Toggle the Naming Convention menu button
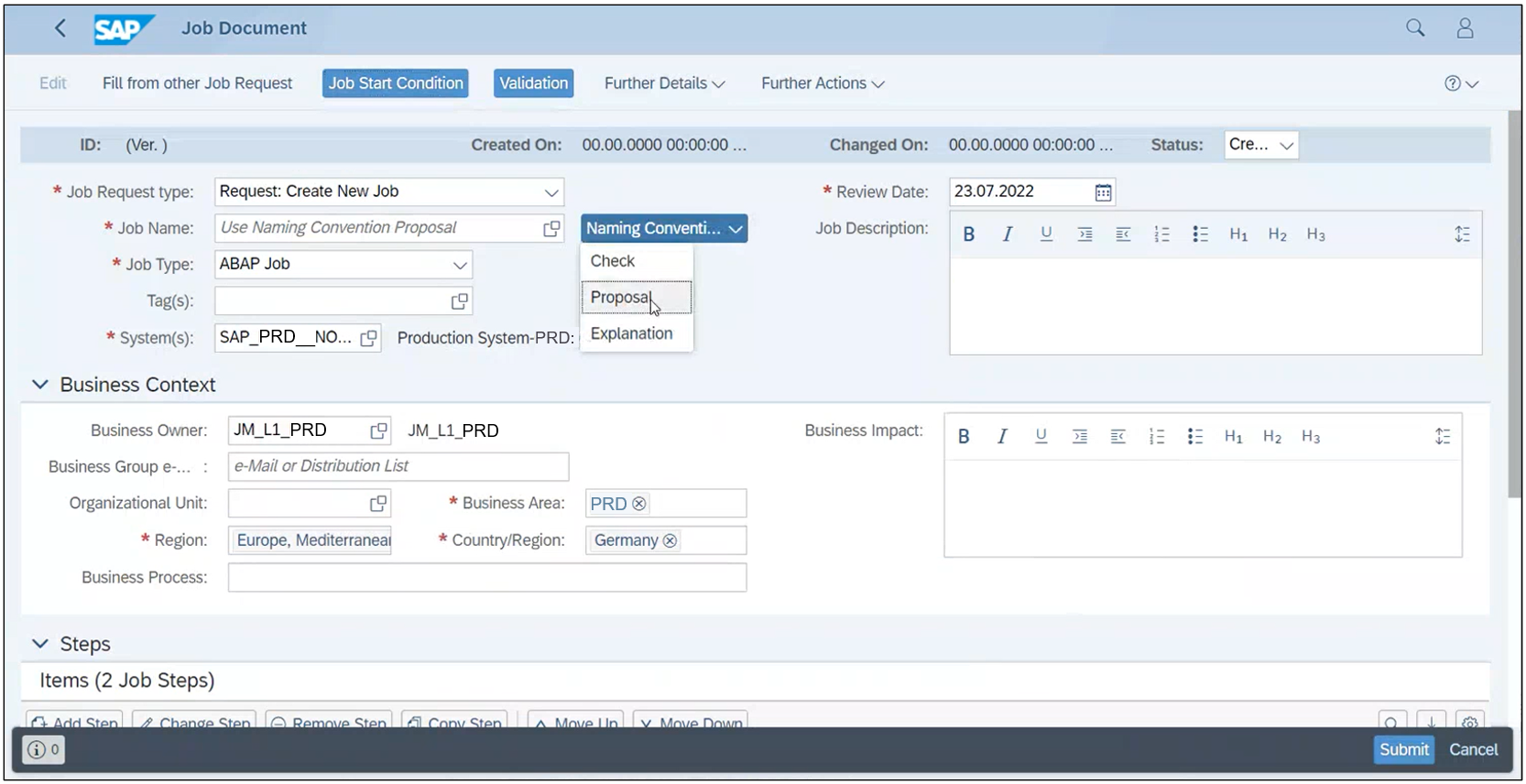This screenshot has height=784, width=1526. click(x=664, y=229)
